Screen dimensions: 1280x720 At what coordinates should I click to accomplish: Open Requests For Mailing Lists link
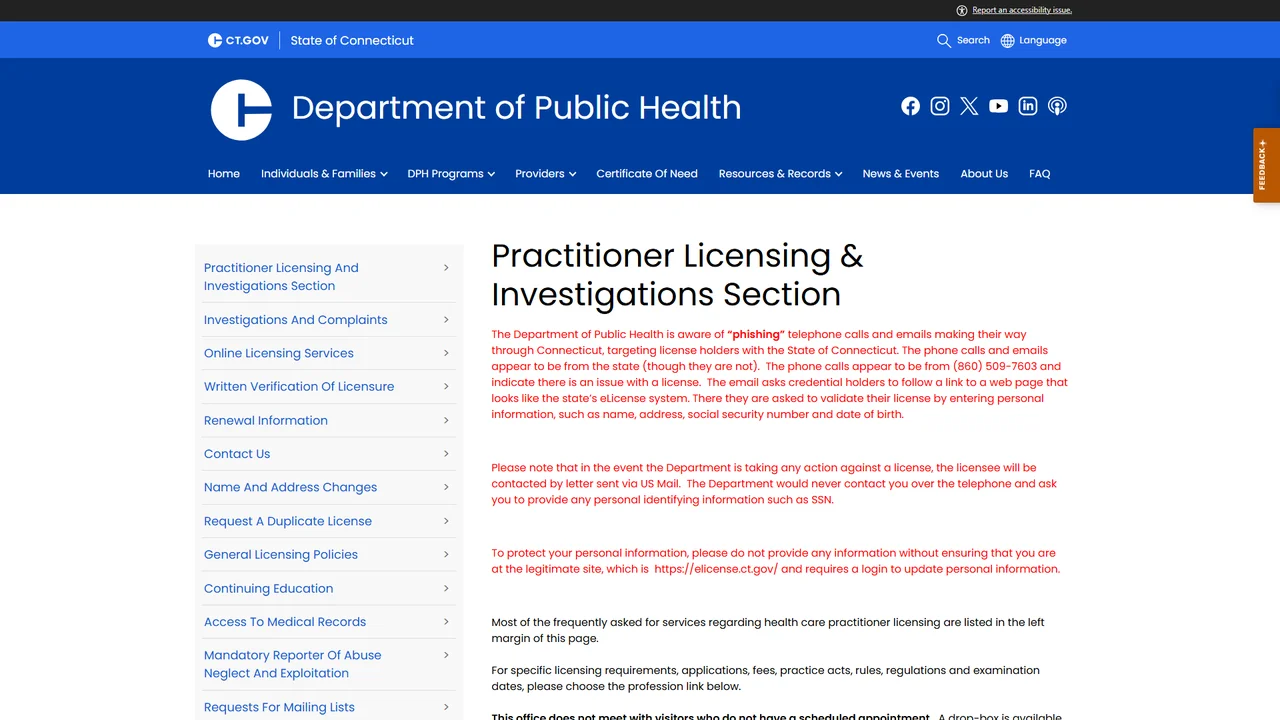[279, 708]
